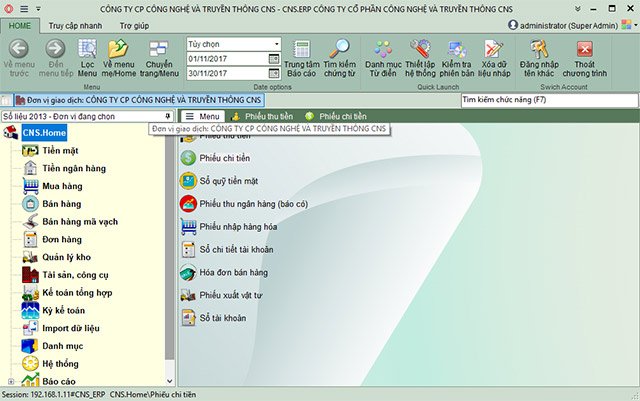Click red application logo in title bar
640x401 pixels.
coord(8,9)
